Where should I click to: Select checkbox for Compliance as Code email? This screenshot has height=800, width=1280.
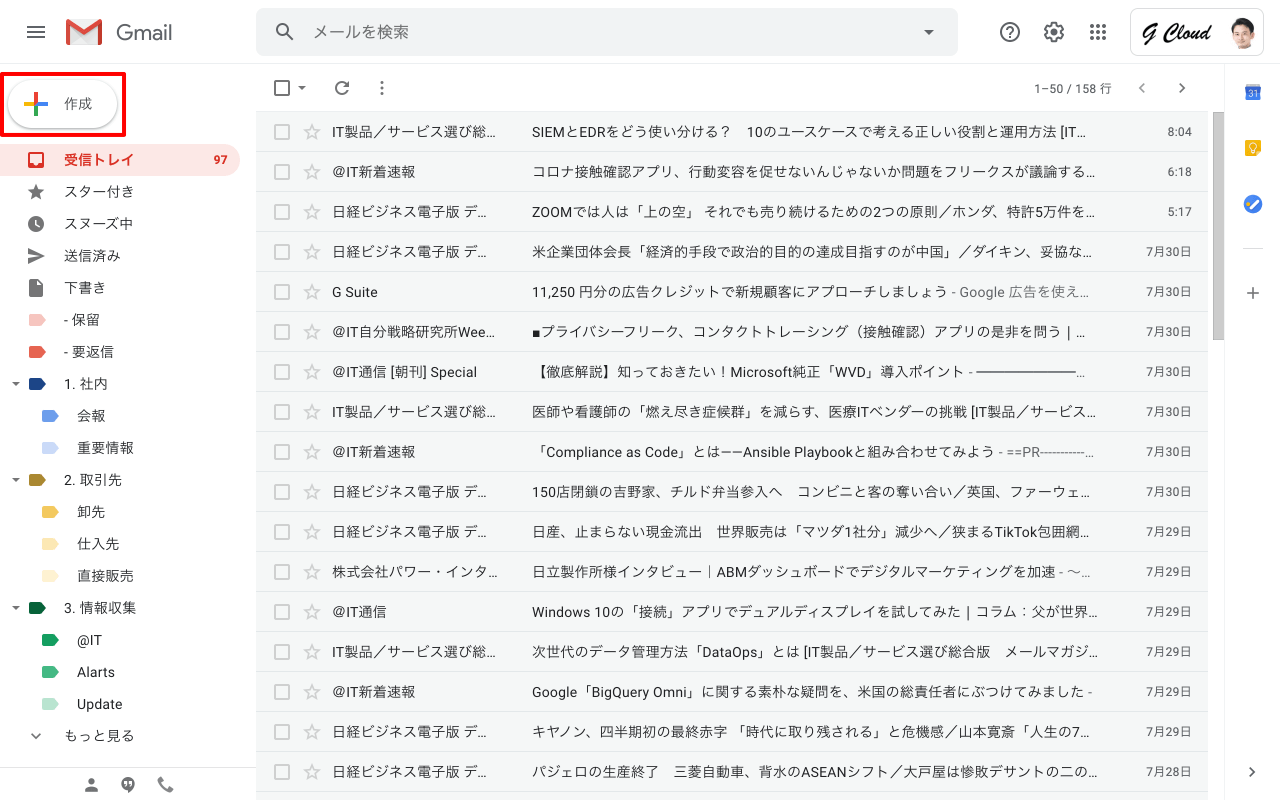(282, 452)
